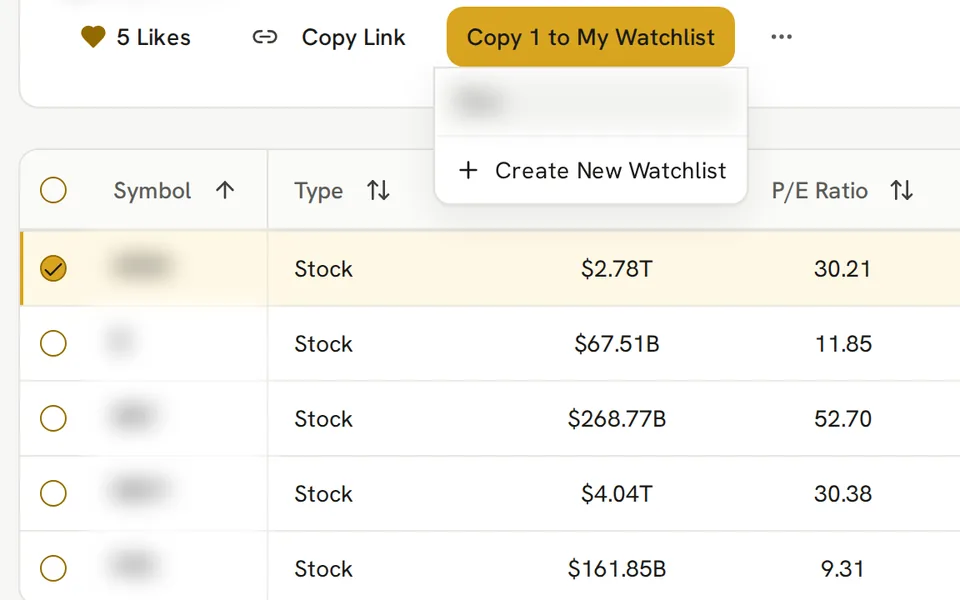This screenshot has height=600, width=960.
Task: Open the three-dot more options menu
Action: coord(781,37)
